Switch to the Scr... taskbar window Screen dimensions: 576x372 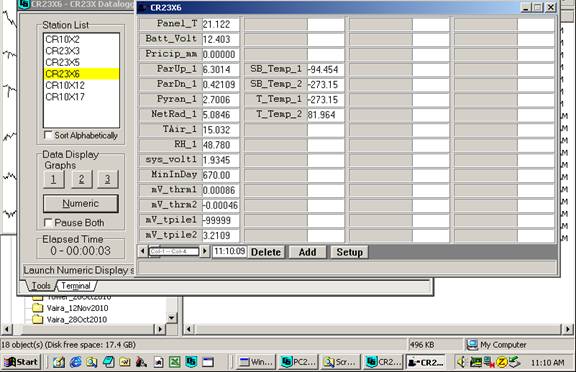click(340, 362)
